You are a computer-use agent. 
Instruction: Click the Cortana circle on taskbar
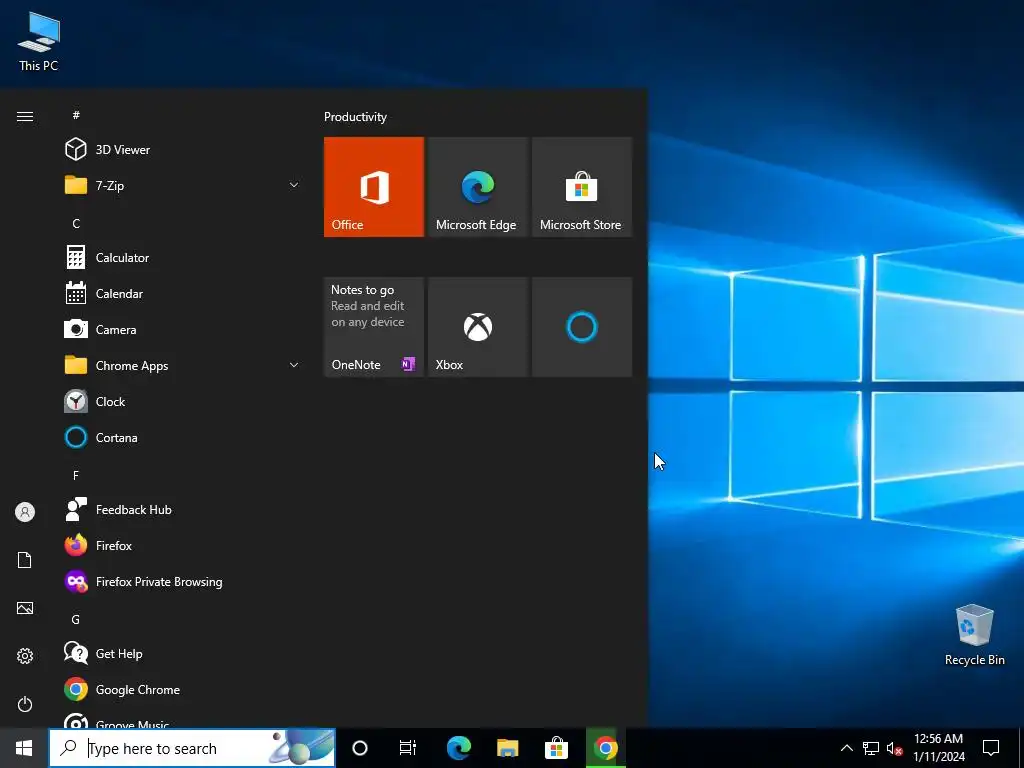pos(360,748)
